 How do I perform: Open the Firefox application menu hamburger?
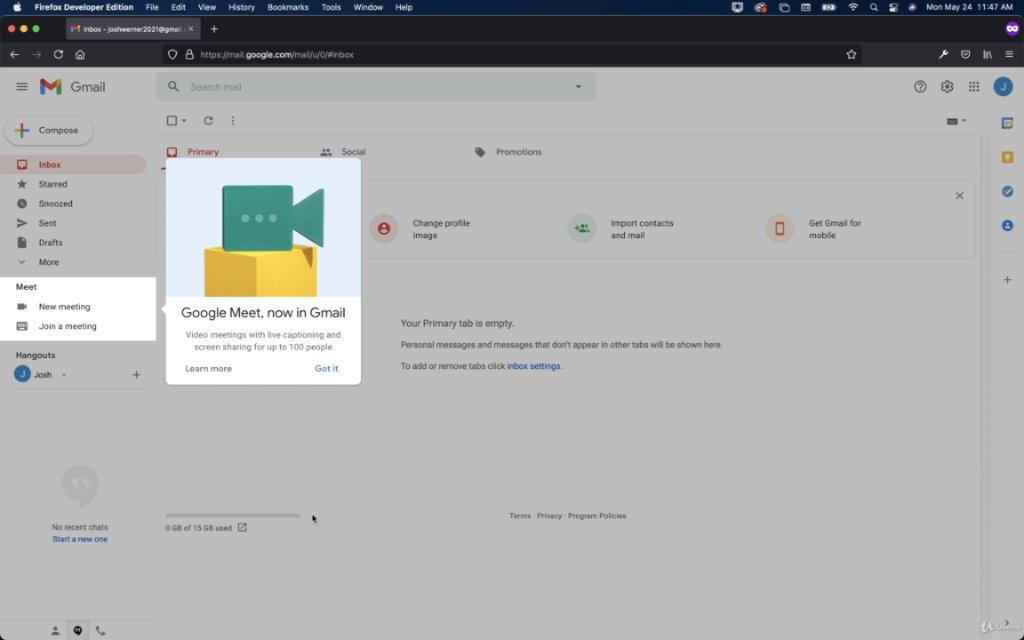pyautogui.click(x=1010, y=55)
